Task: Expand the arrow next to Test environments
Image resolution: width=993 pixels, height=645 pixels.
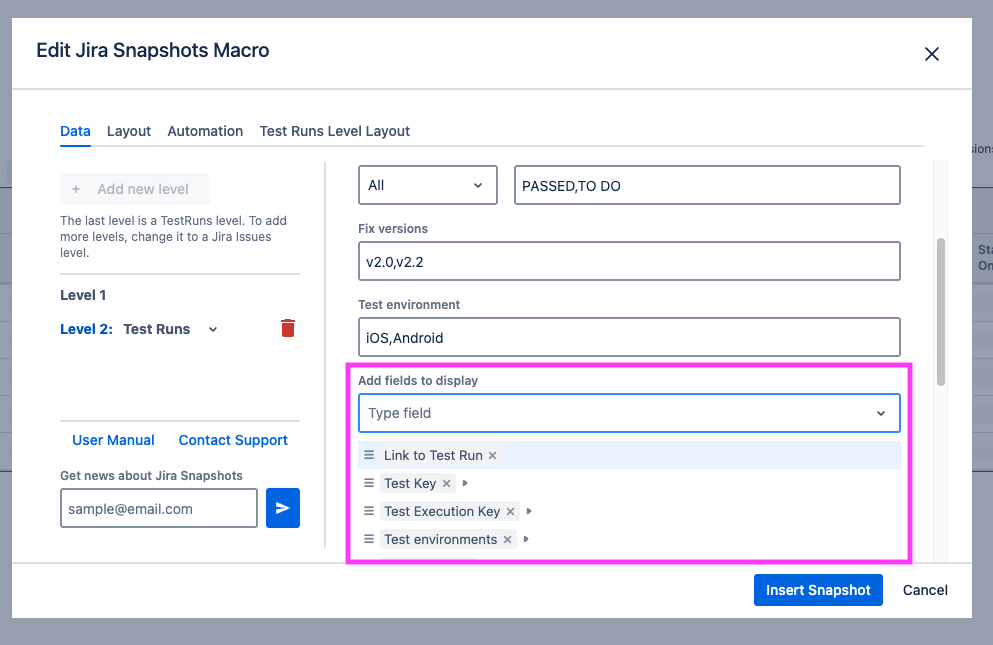Action: point(526,539)
